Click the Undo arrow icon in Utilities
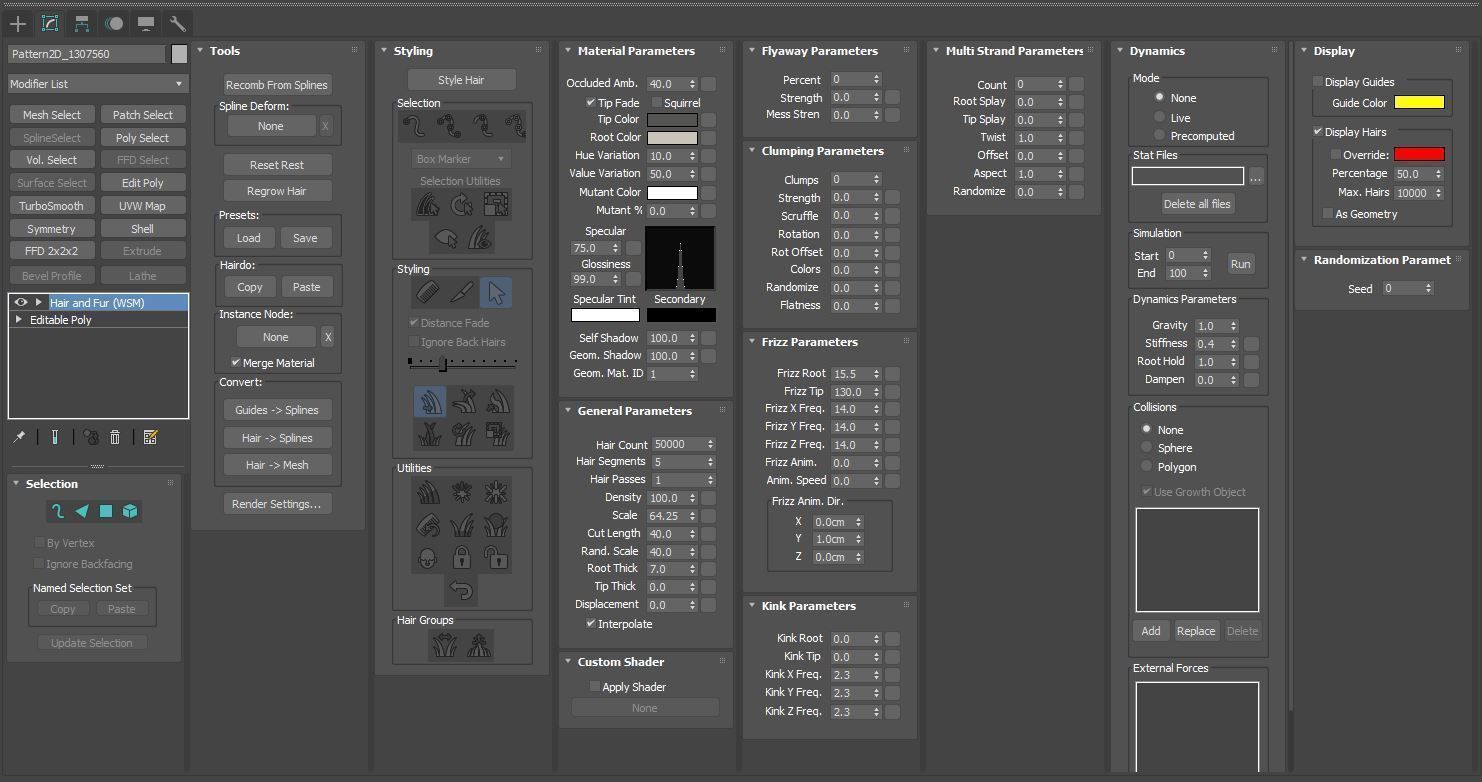Image resolution: width=1482 pixels, height=782 pixels. pos(461,590)
